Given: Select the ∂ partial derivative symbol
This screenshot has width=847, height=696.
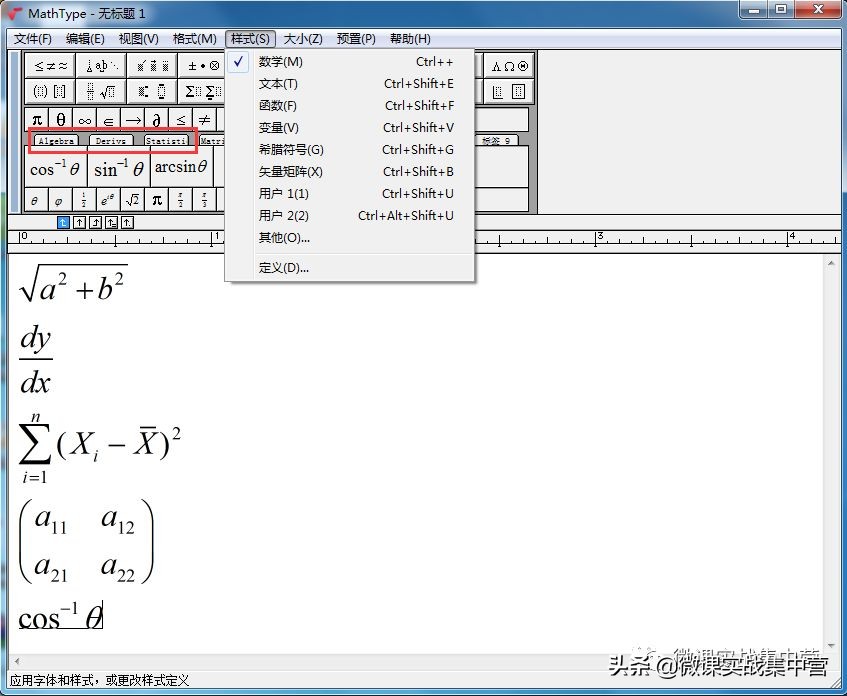Looking at the screenshot, I should [157, 118].
